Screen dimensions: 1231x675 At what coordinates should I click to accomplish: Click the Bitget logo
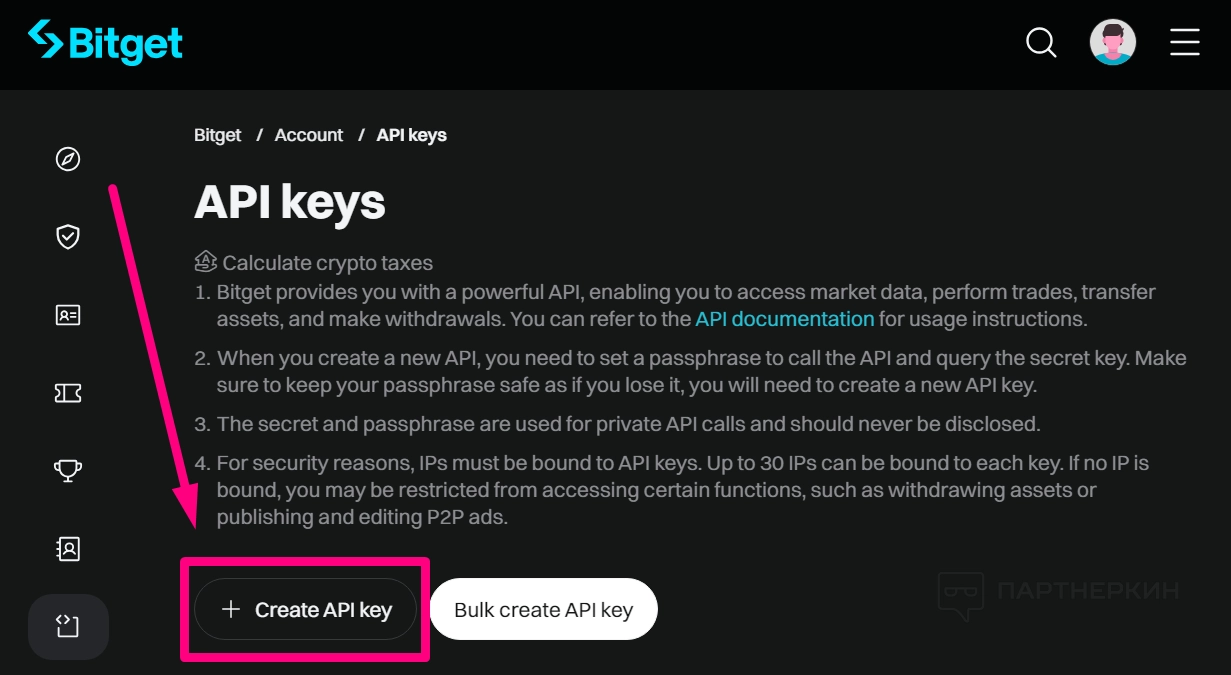[x=105, y=43]
